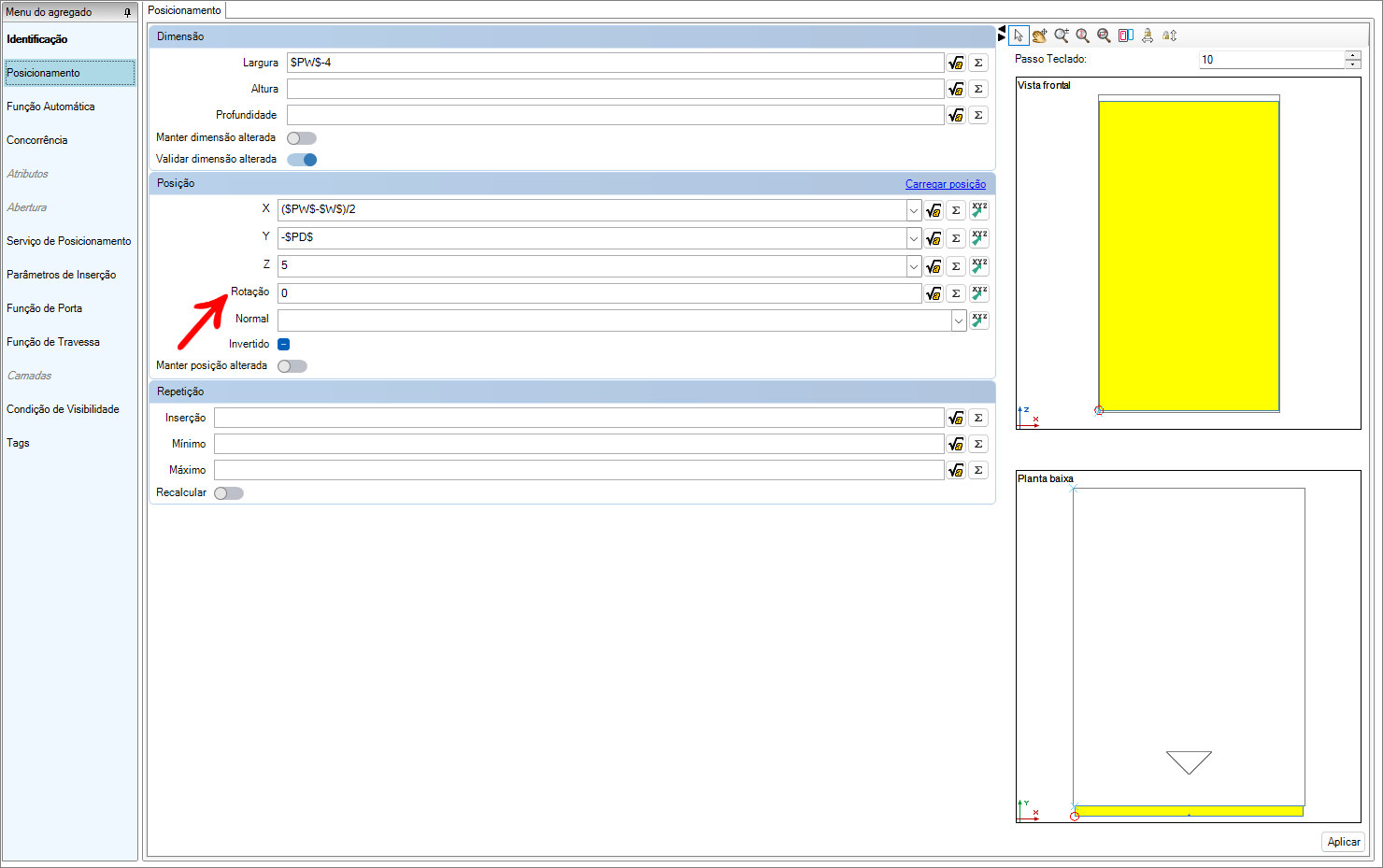Open Parâmetros de Inserção item

62,275
